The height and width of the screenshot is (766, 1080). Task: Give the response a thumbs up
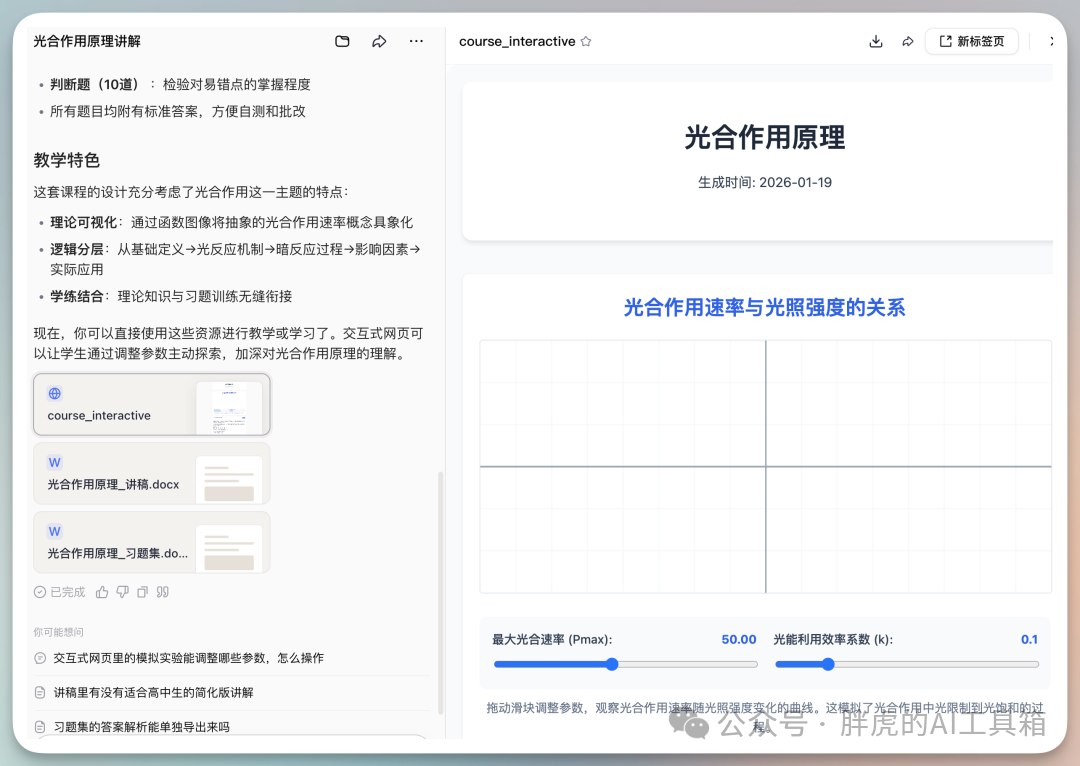tap(102, 592)
